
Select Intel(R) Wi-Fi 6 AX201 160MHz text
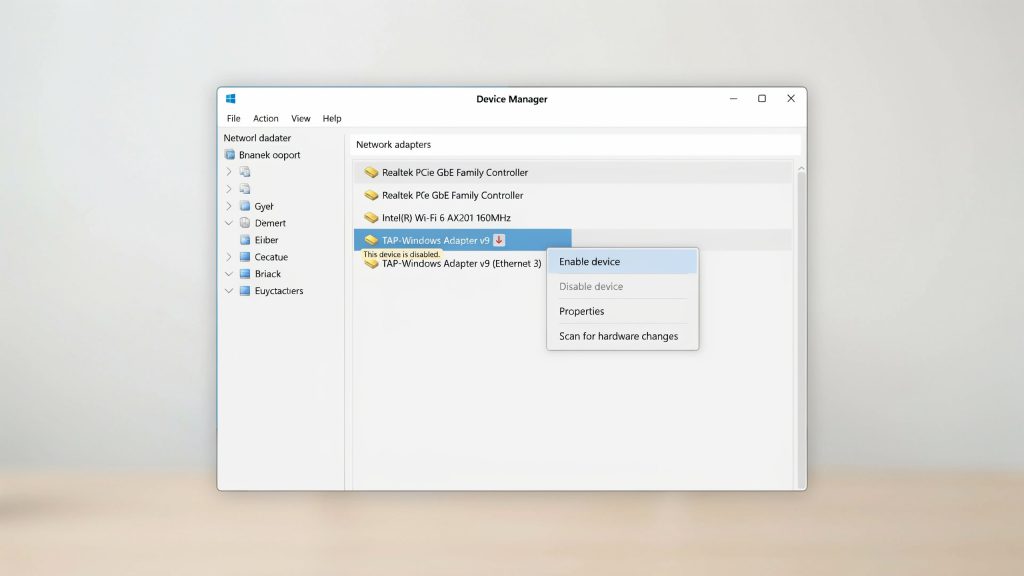446,217
